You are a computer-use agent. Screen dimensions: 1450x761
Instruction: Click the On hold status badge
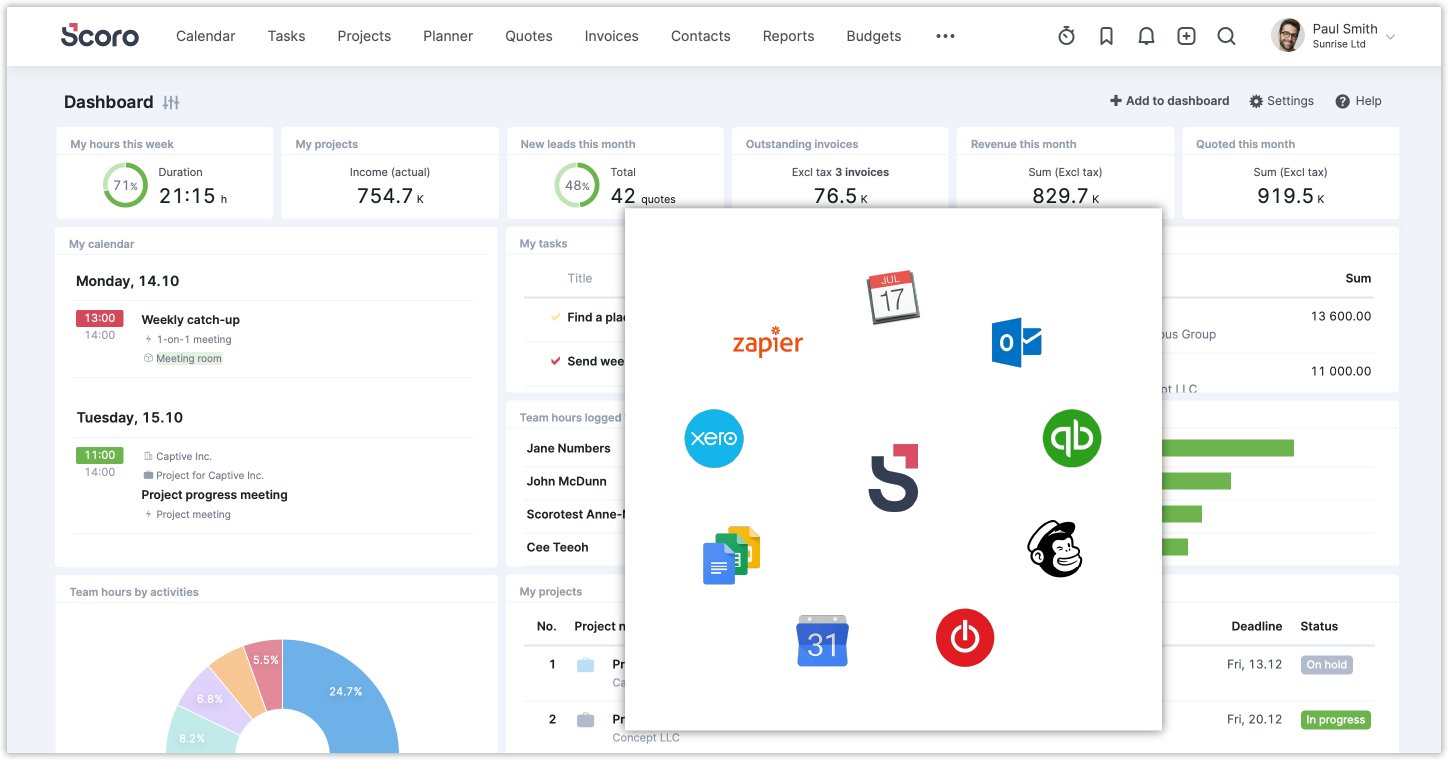click(1326, 664)
